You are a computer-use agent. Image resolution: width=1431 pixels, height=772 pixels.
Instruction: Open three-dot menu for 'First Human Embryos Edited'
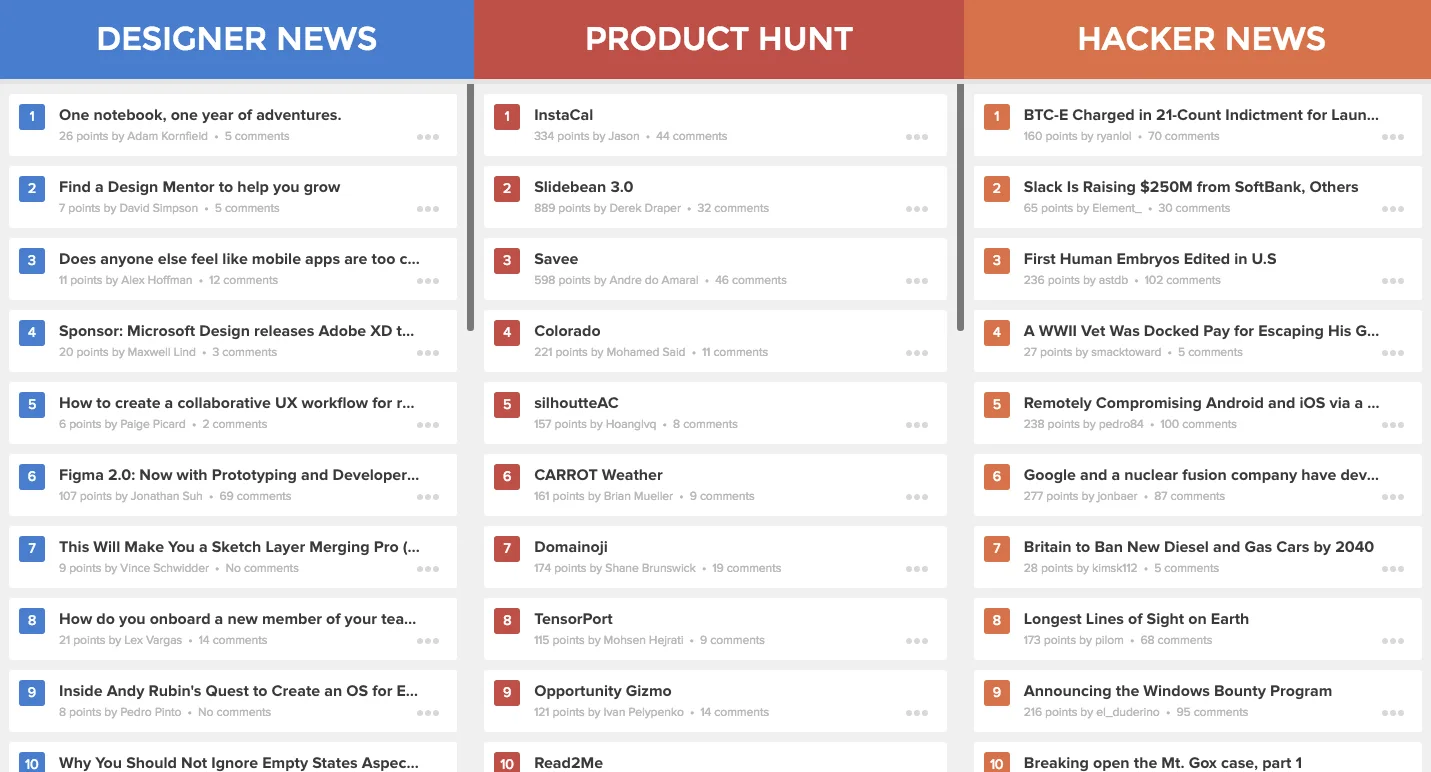tap(1393, 281)
